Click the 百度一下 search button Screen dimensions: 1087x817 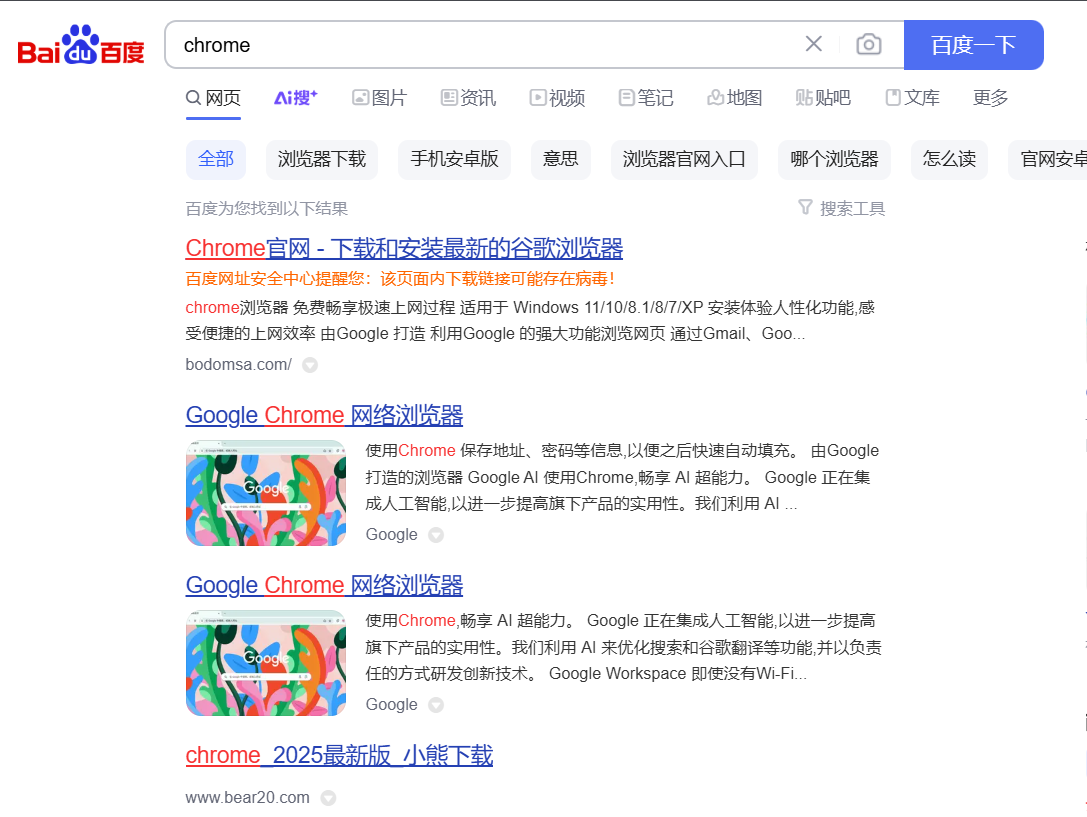pos(973,45)
